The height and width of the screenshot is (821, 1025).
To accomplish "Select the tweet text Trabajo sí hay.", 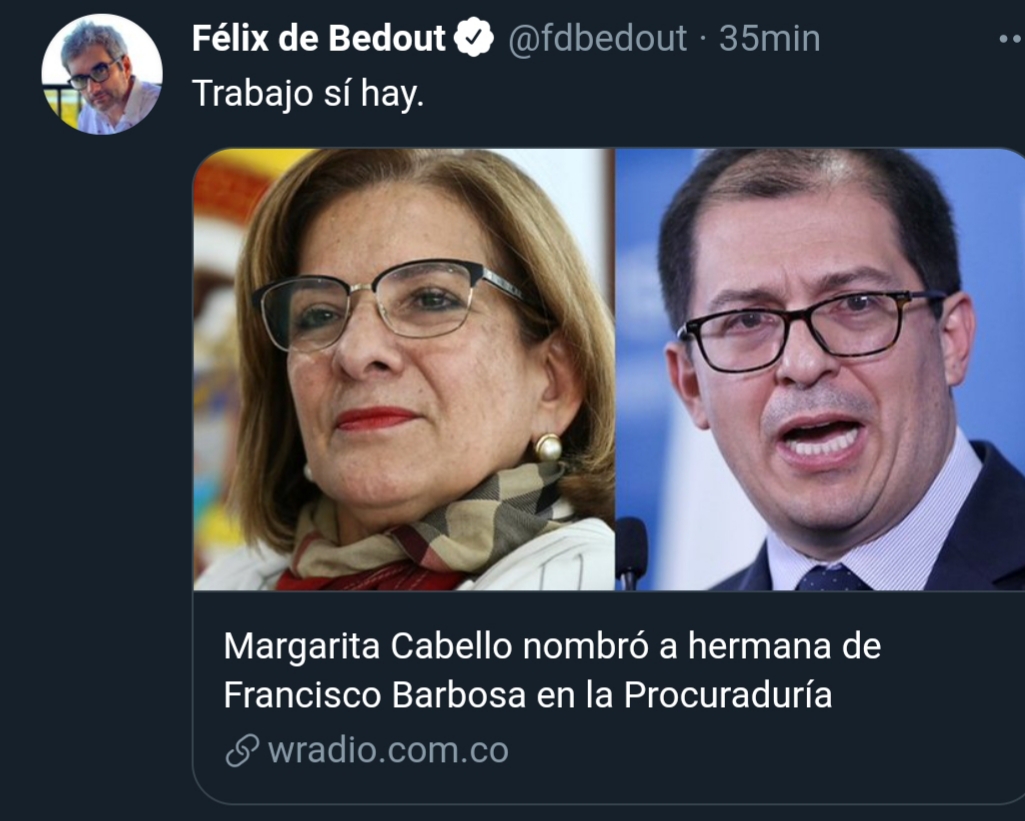I will click(x=308, y=94).
